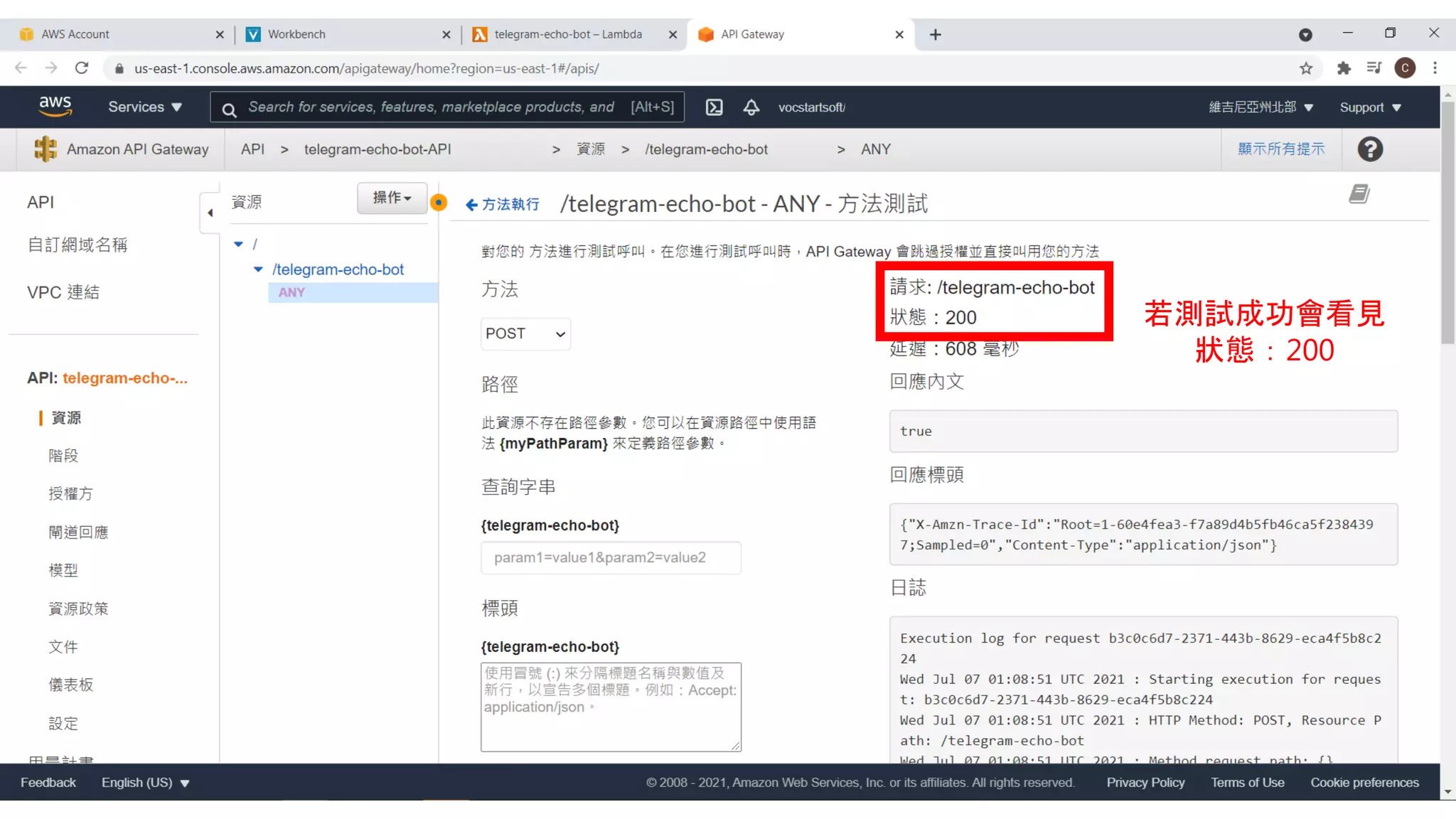The image size is (1456, 819).
Task: Open the media control playlist icon
Action: [x=1374, y=68]
